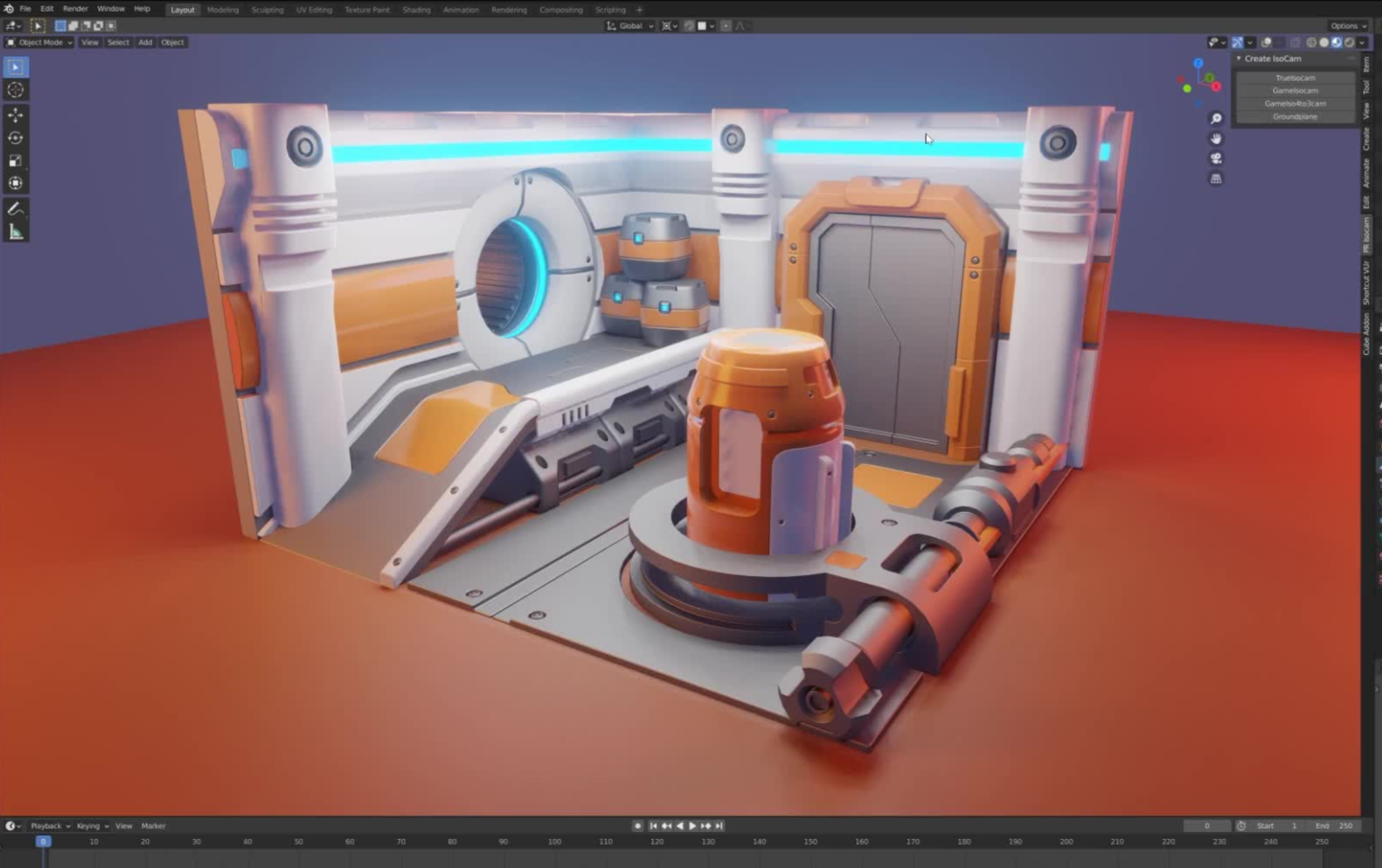
Task: Toggle the camera view icon
Action: pyautogui.click(x=1216, y=159)
